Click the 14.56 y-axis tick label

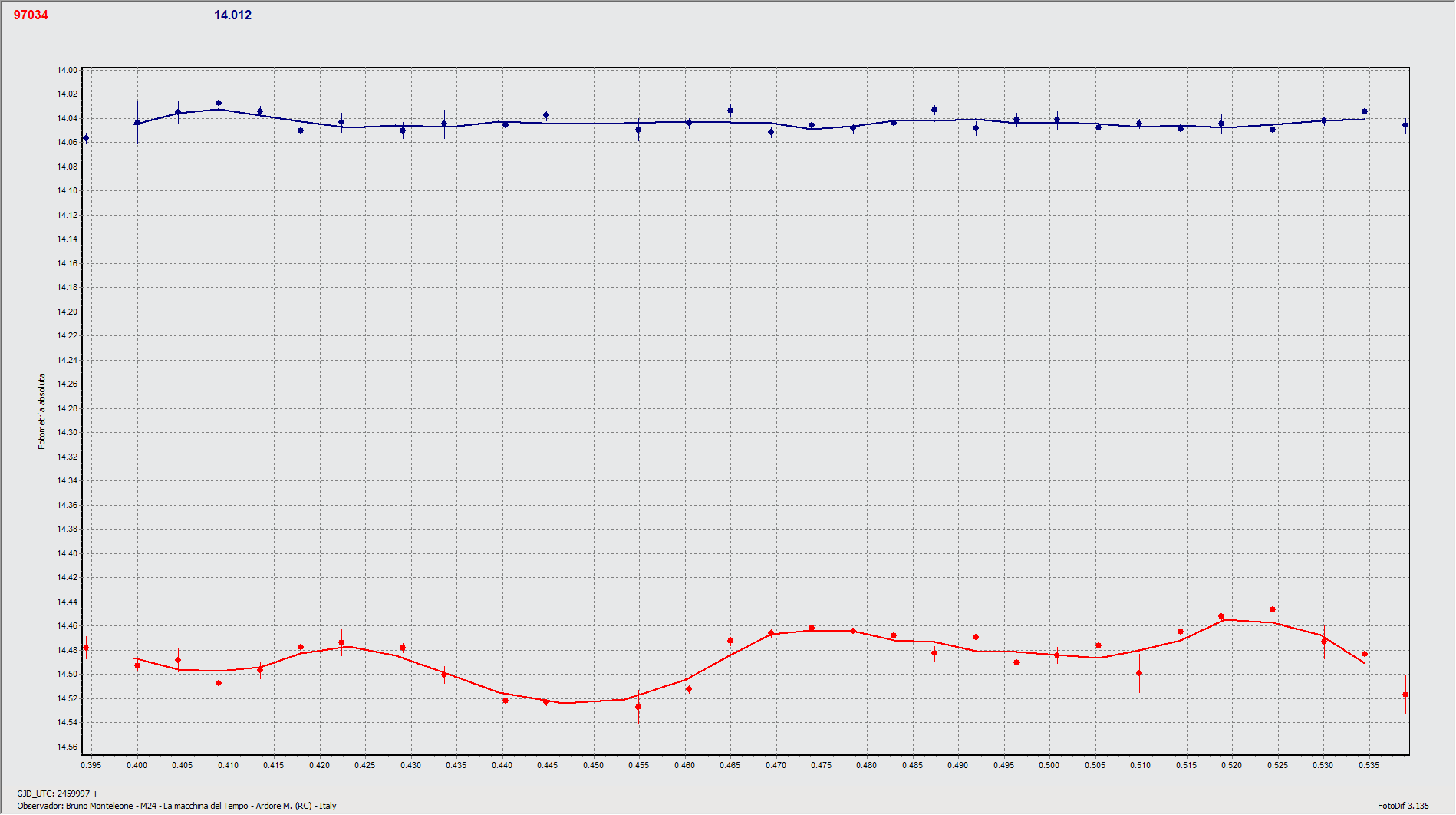pos(68,747)
